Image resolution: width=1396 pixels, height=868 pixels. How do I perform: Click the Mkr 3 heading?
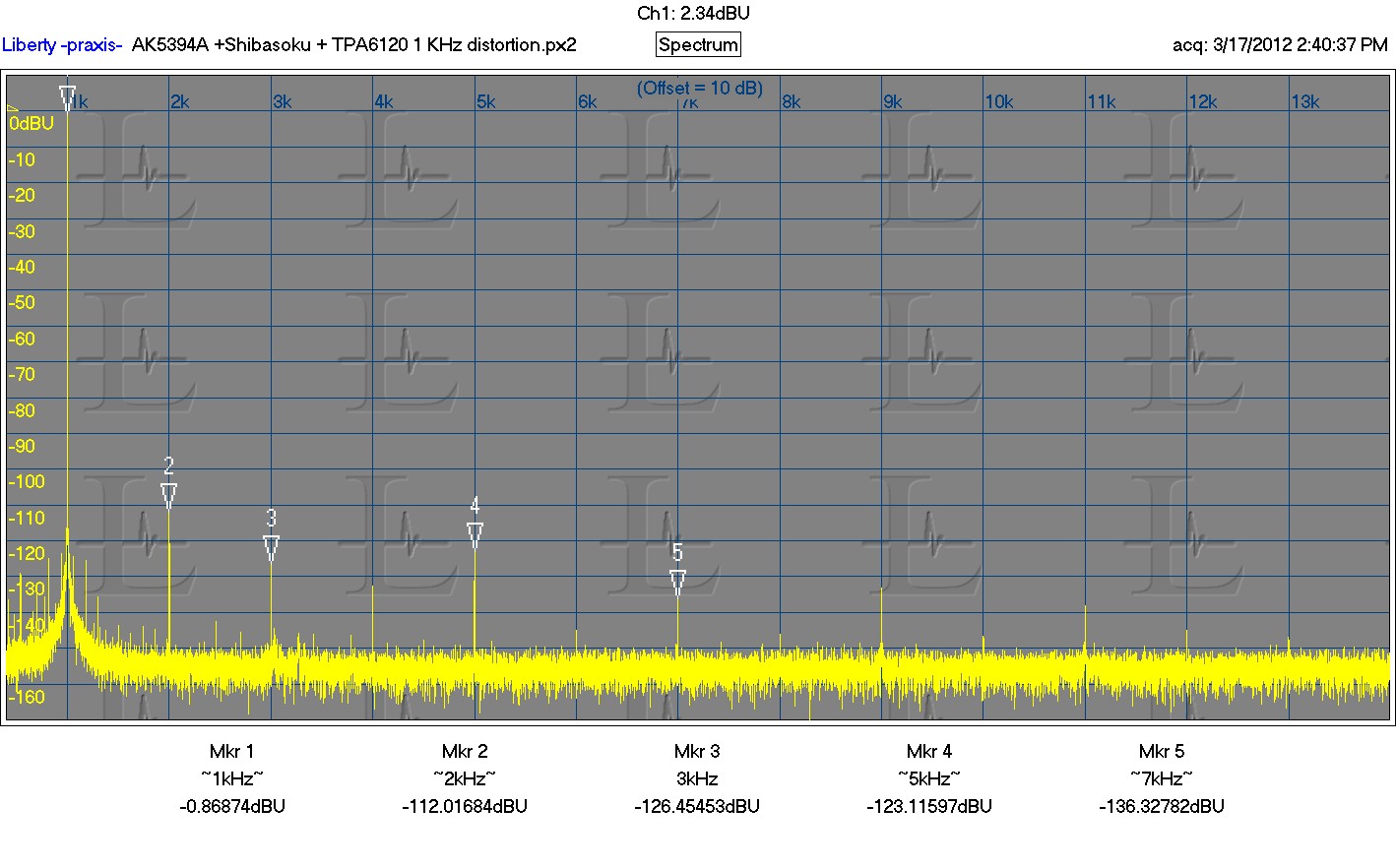pyautogui.click(x=697, y=751)
